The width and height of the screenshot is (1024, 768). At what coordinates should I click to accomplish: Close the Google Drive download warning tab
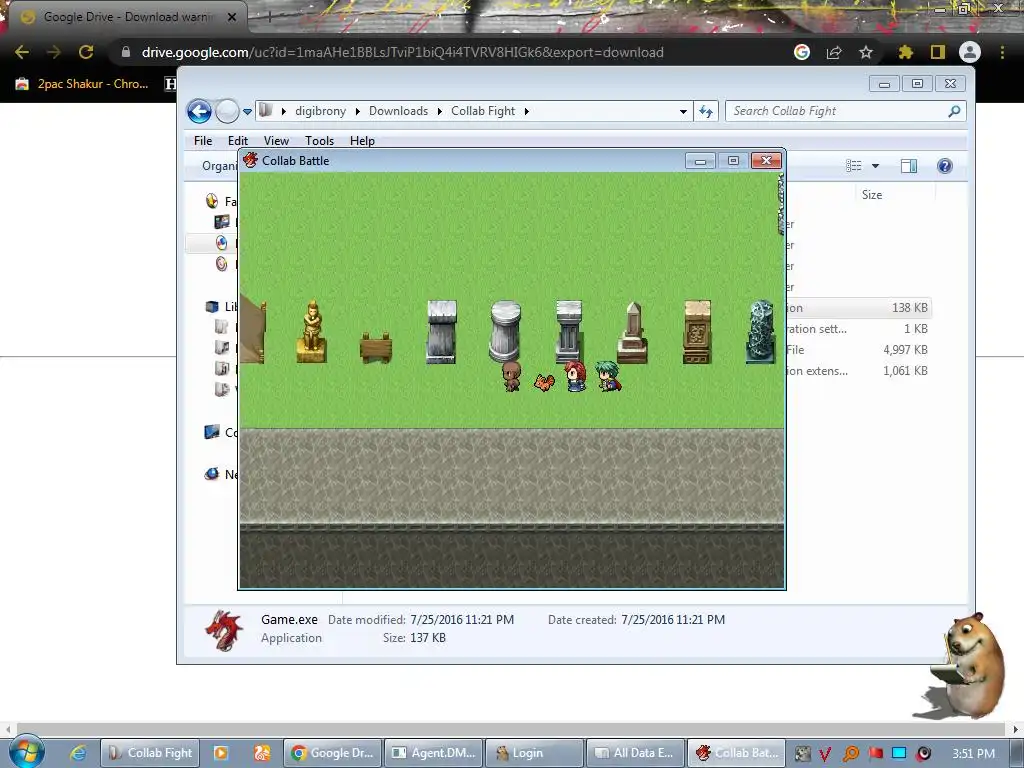[232, 17]
